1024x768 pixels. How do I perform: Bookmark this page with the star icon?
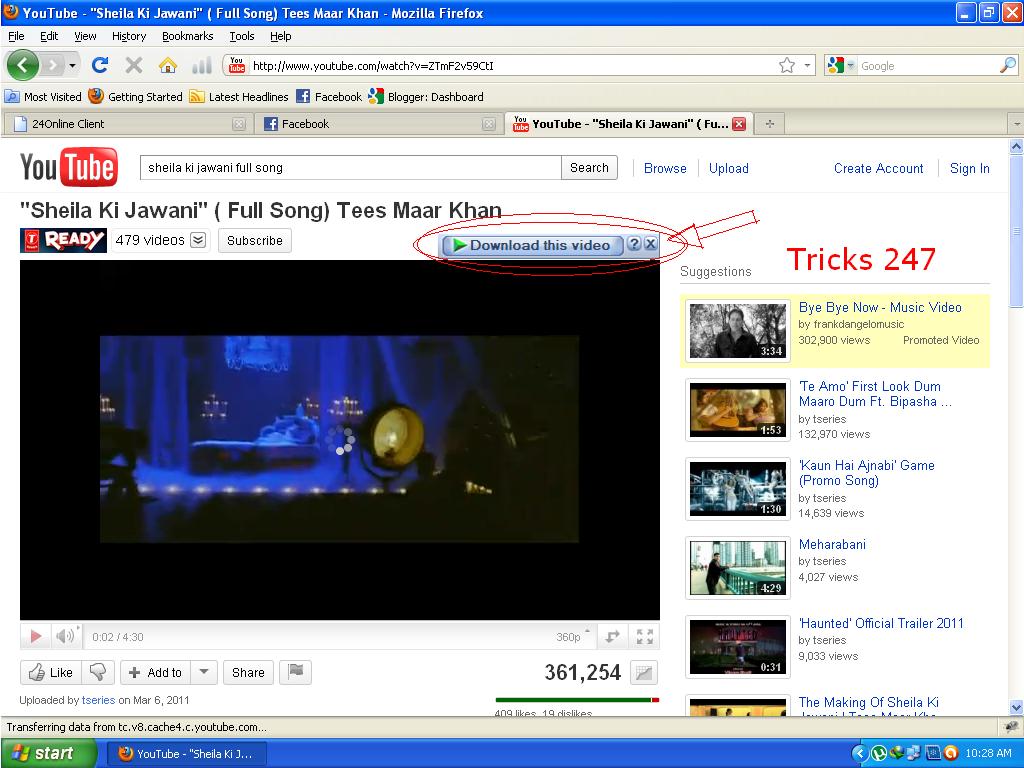[x=787, y=65]
